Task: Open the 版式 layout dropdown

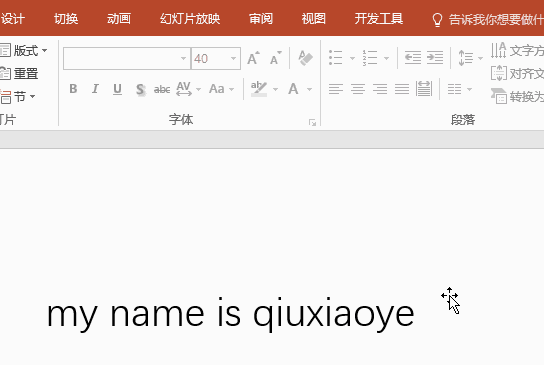Action: [24, 51]
